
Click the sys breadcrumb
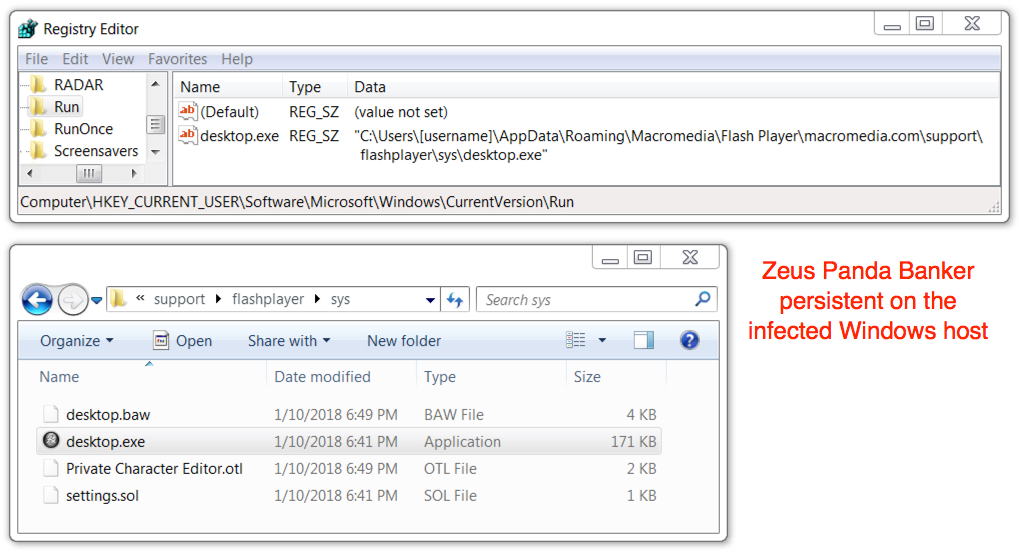340,299
